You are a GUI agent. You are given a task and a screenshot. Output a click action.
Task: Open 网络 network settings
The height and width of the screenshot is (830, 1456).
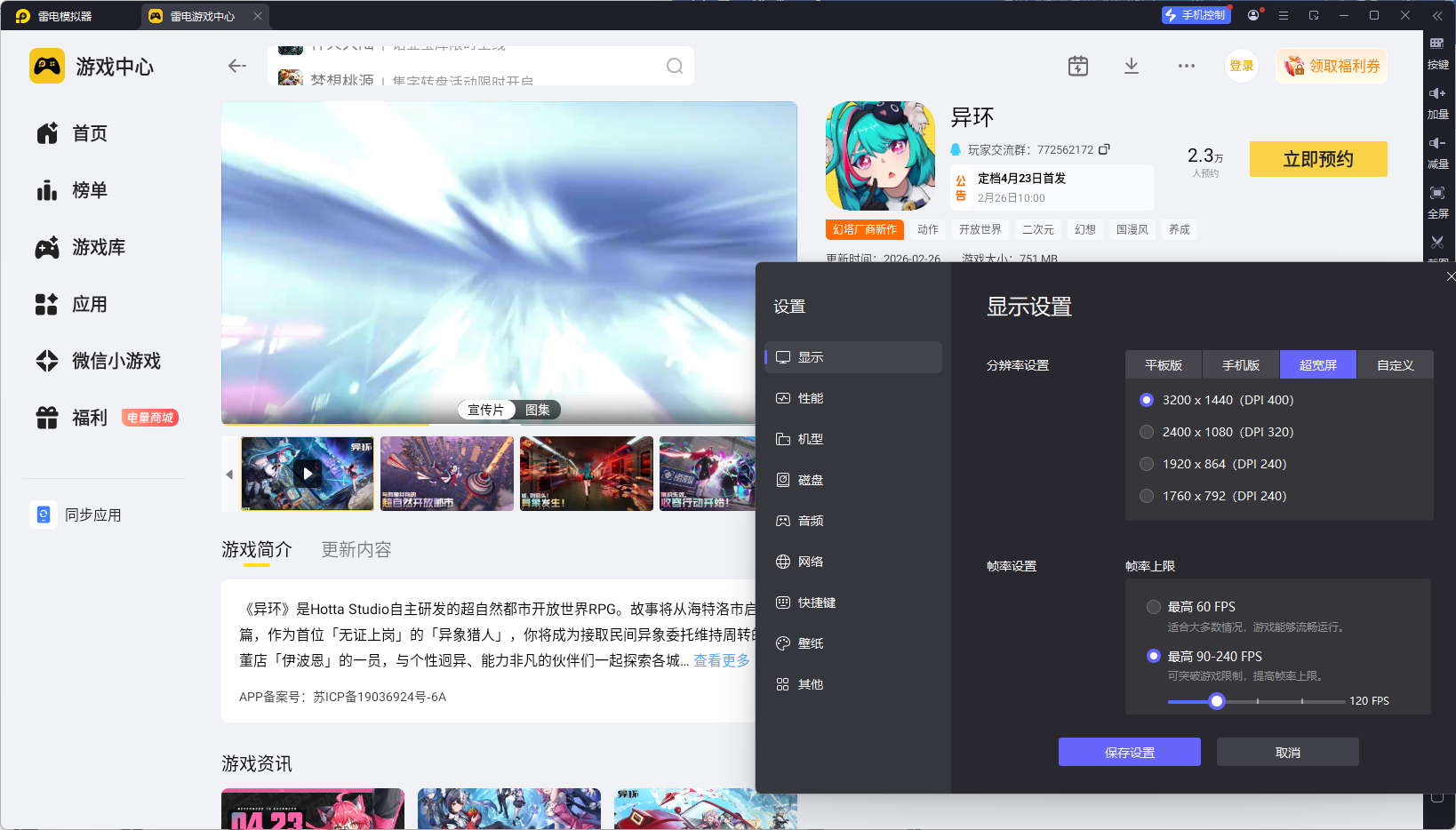(853, 562)
